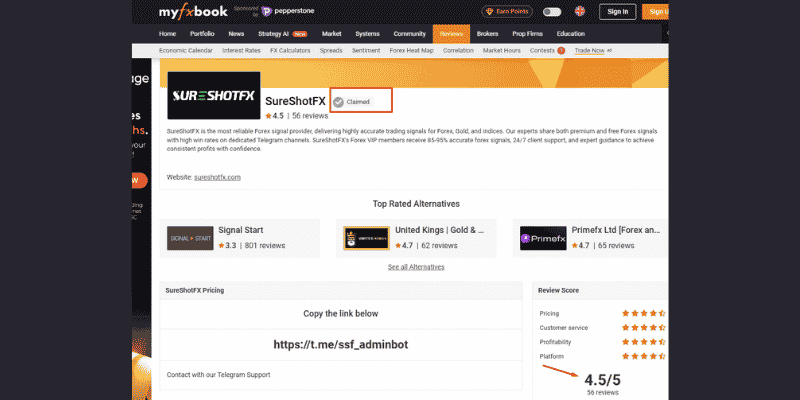The image size is (800, 400).
Task: Click the Trade Now link
Action: [589, 51]
